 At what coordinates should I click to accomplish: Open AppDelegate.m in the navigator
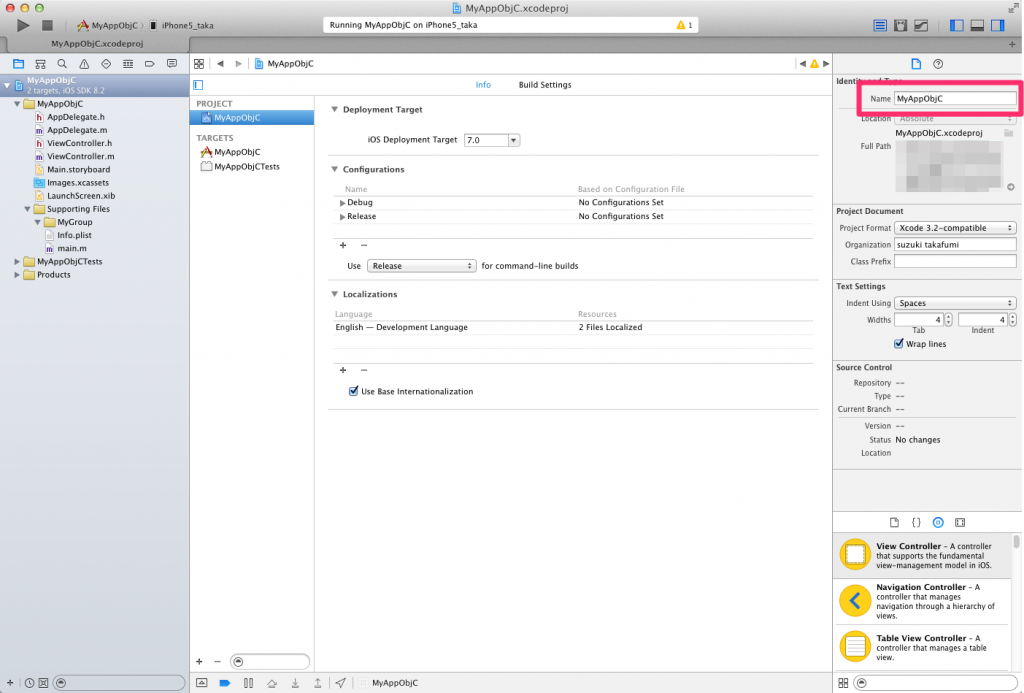tap(76, 130)
